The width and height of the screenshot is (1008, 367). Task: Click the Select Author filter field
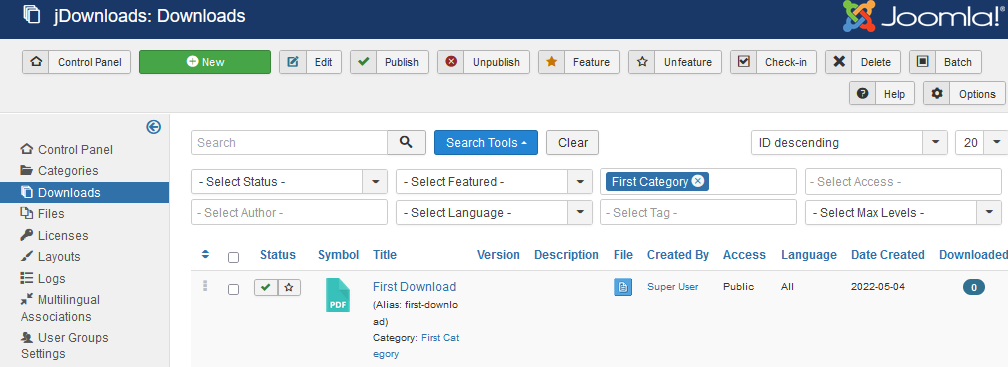point(289,213)
